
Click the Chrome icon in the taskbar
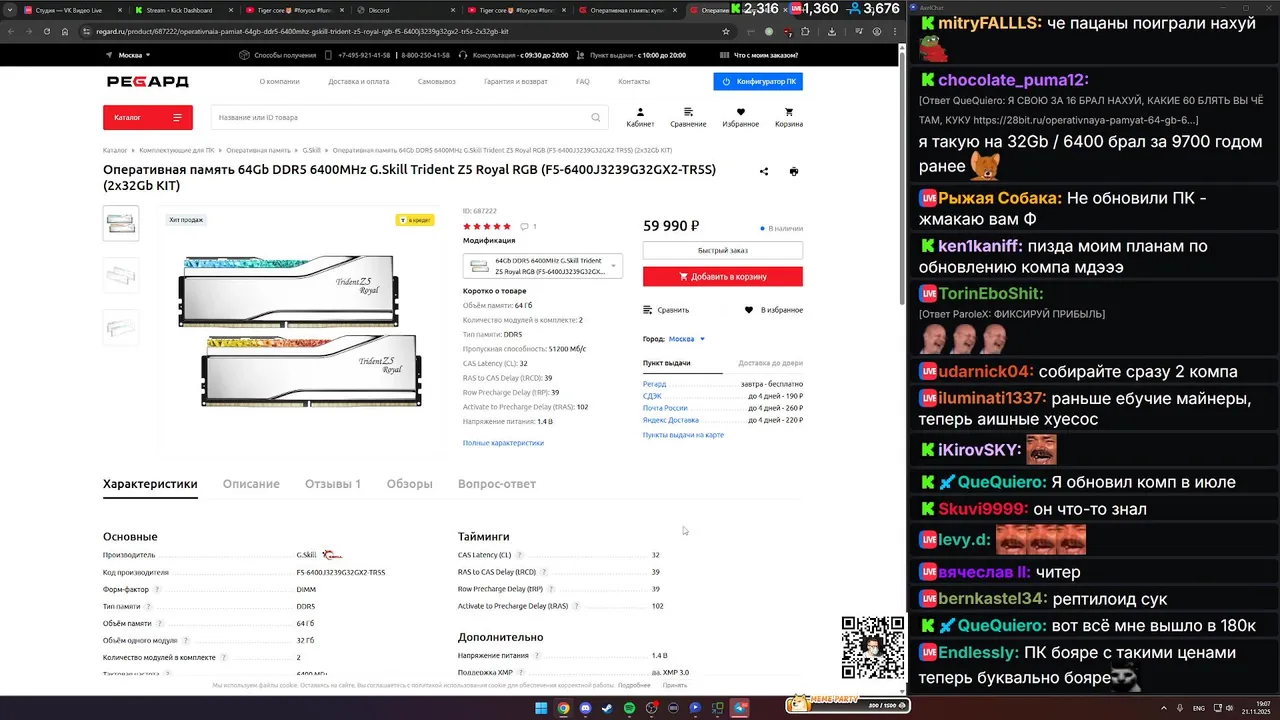point(563,708)
